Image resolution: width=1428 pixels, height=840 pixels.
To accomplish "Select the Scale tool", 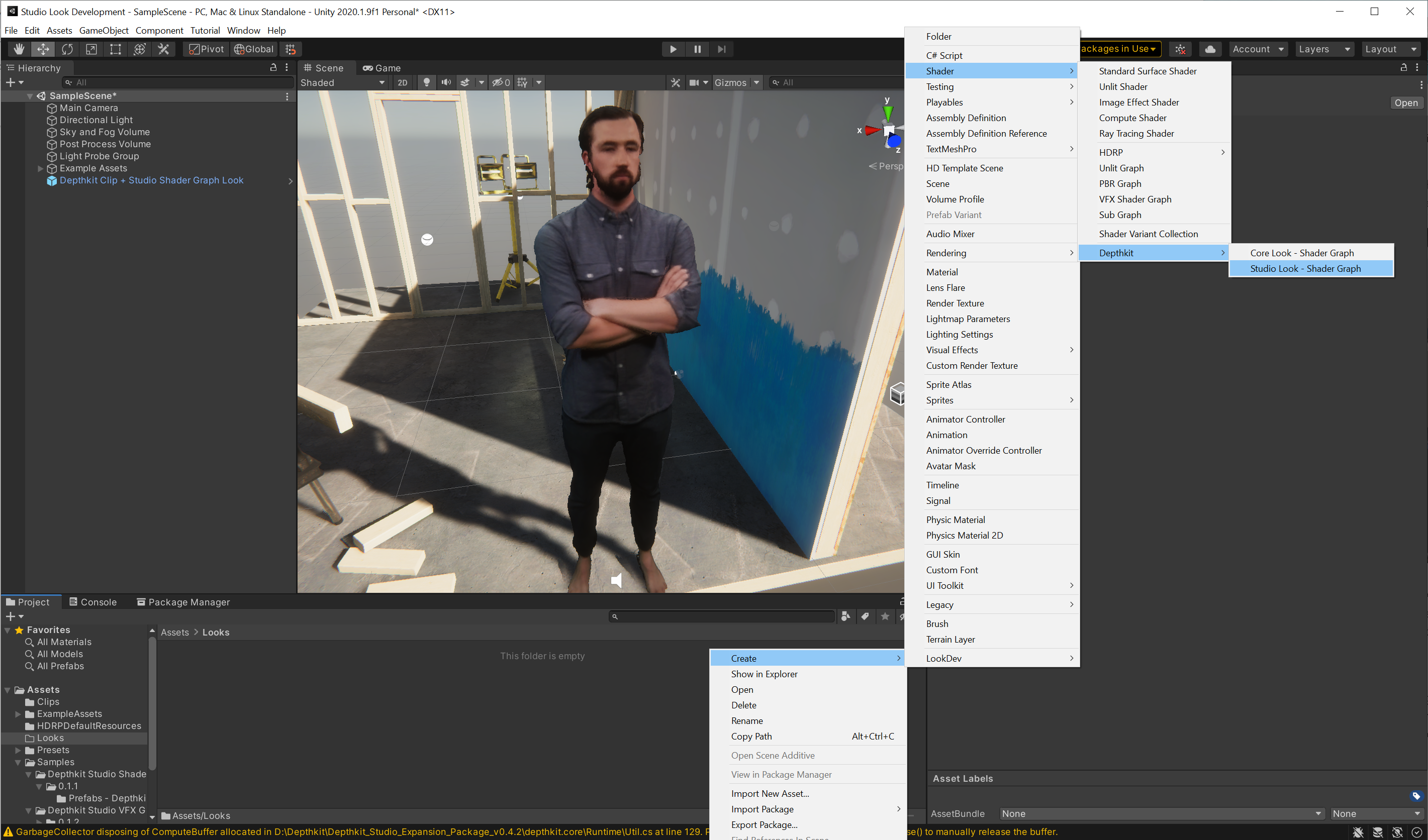I will (91, 49).
